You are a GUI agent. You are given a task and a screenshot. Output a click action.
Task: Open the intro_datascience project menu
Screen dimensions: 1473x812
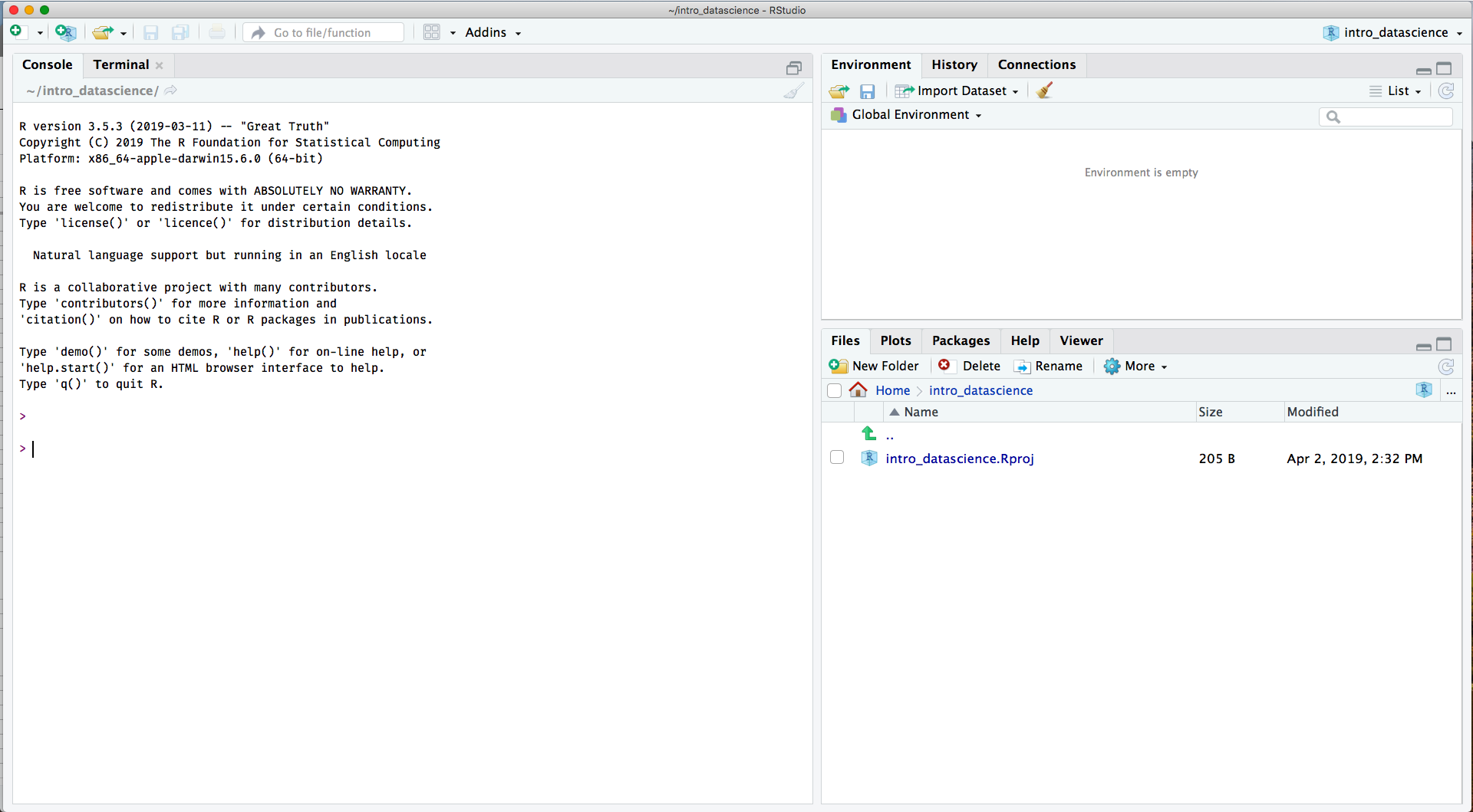(1392, 32)
